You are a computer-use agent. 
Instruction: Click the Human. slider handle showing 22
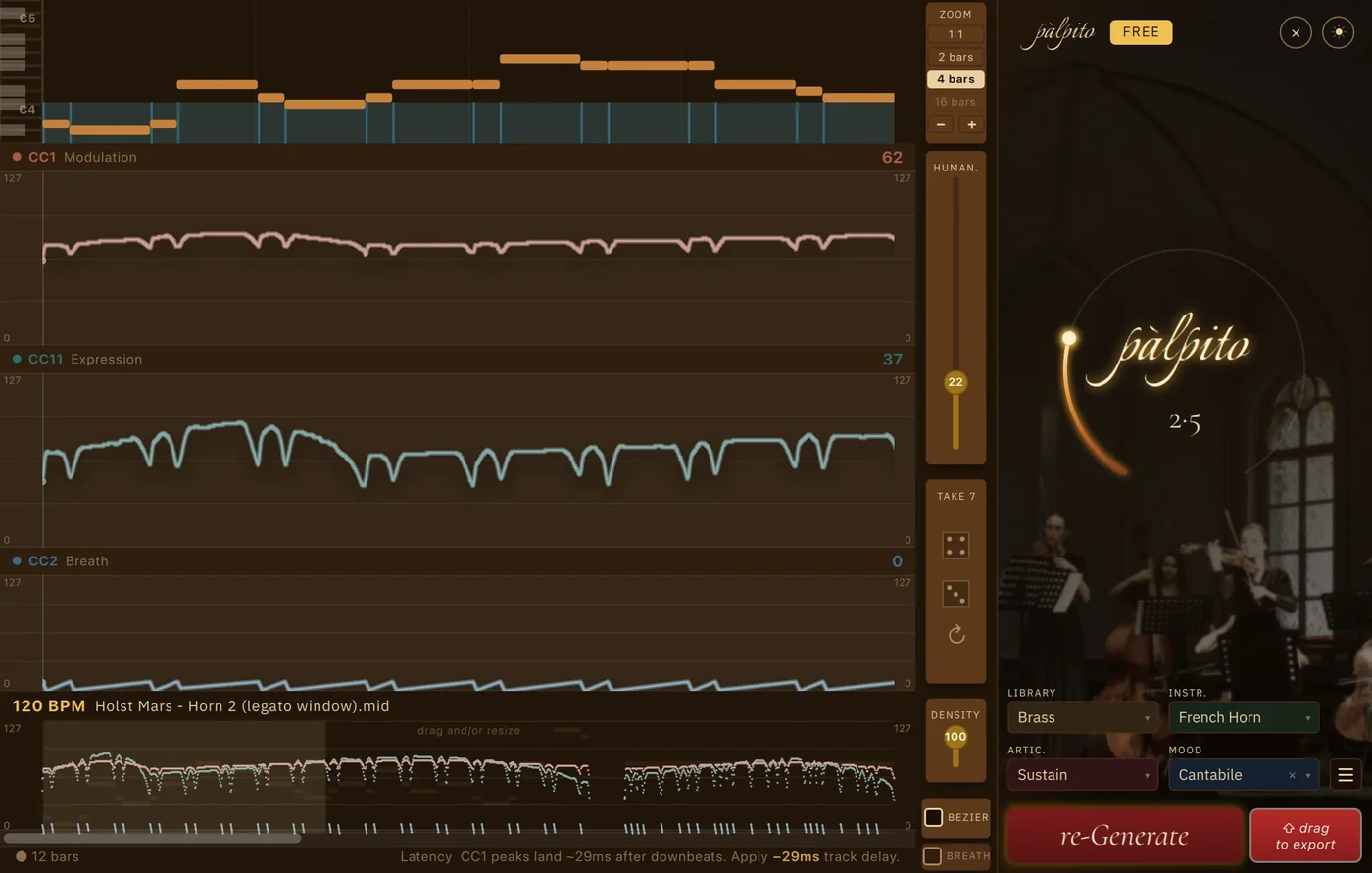pyautogui.click(x=955, y=382)
